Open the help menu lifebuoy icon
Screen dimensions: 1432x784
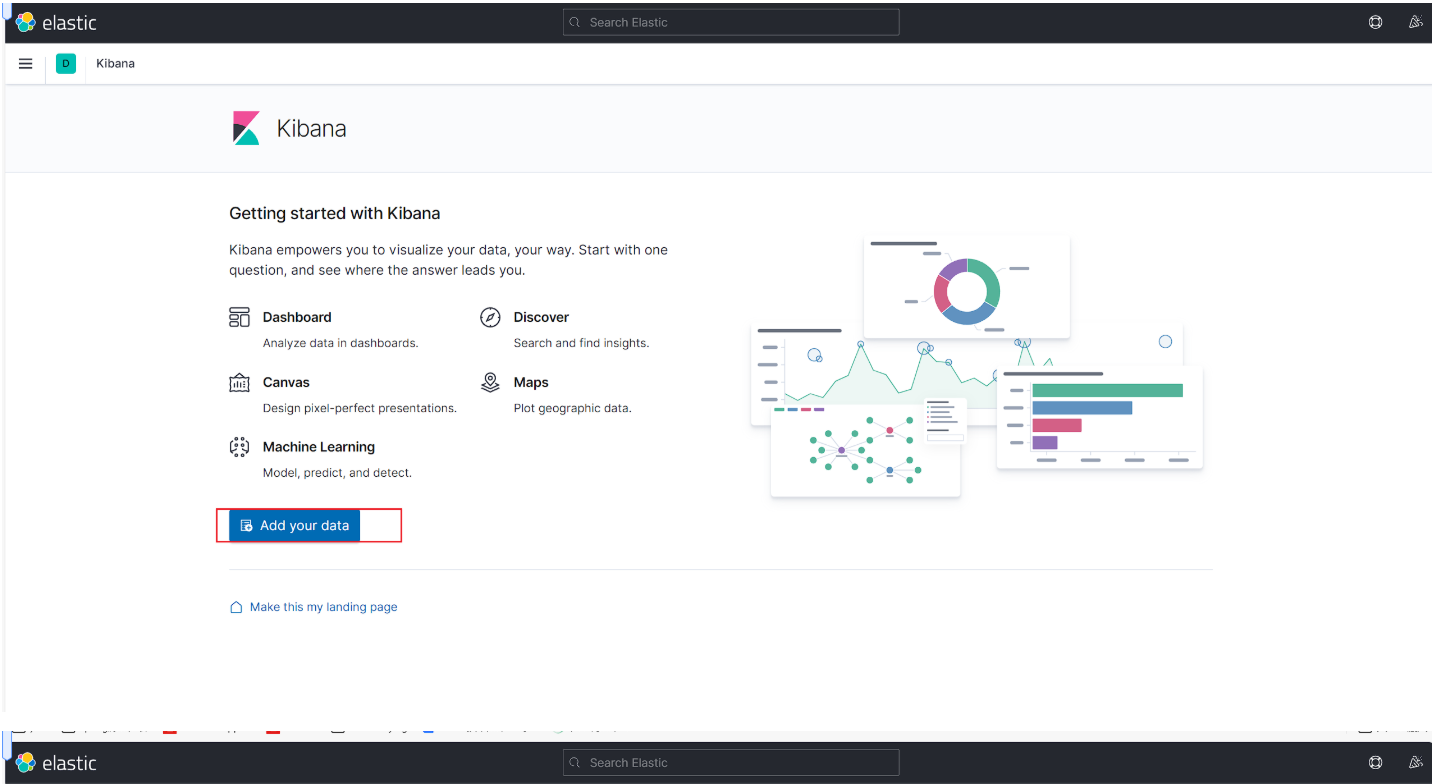1376,22
